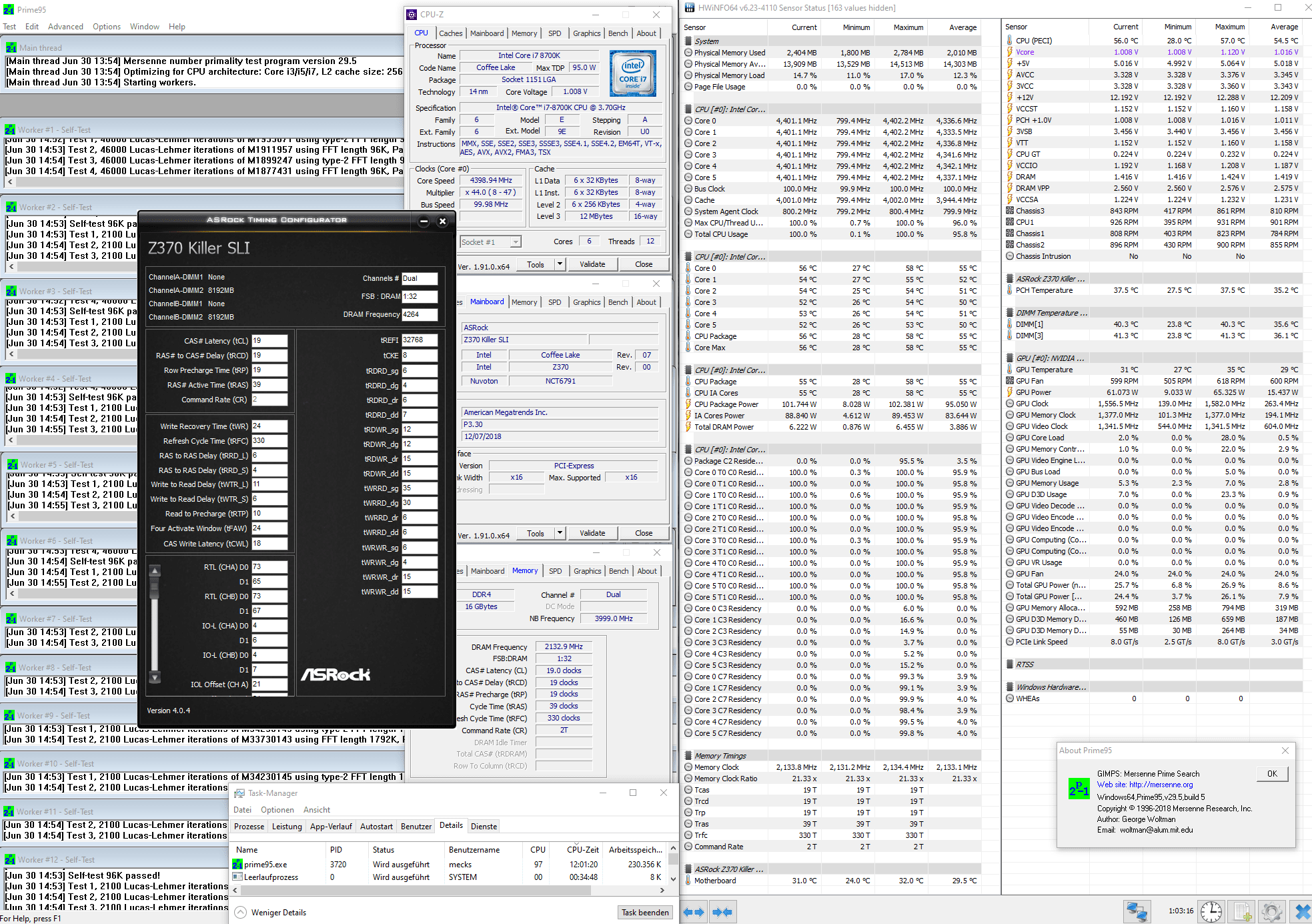Select Graphics tab in middle CPU-Z Mainboard window

coord(586,302)
